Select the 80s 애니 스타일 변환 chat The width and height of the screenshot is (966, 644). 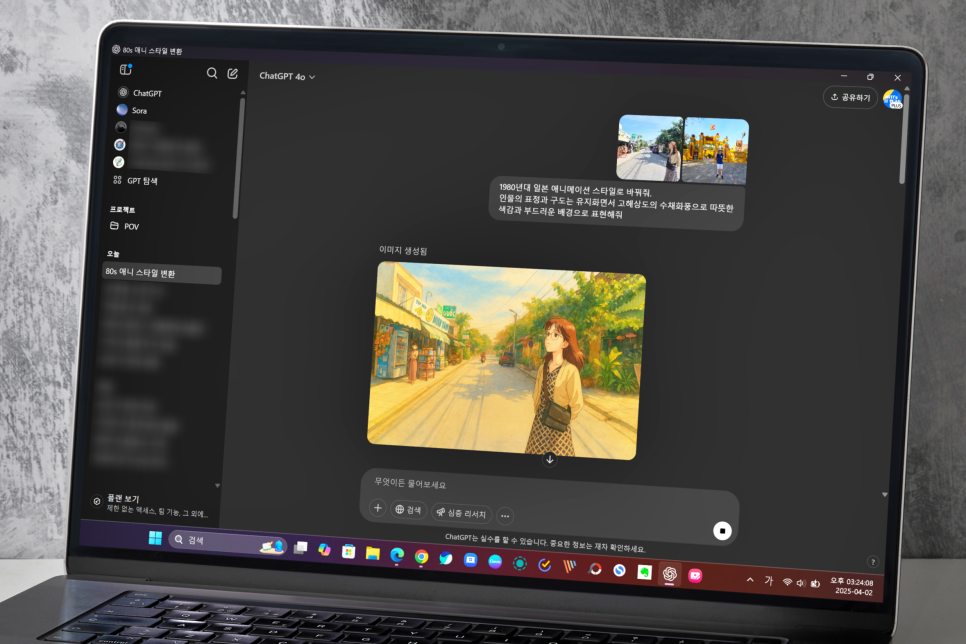[161, 274]
